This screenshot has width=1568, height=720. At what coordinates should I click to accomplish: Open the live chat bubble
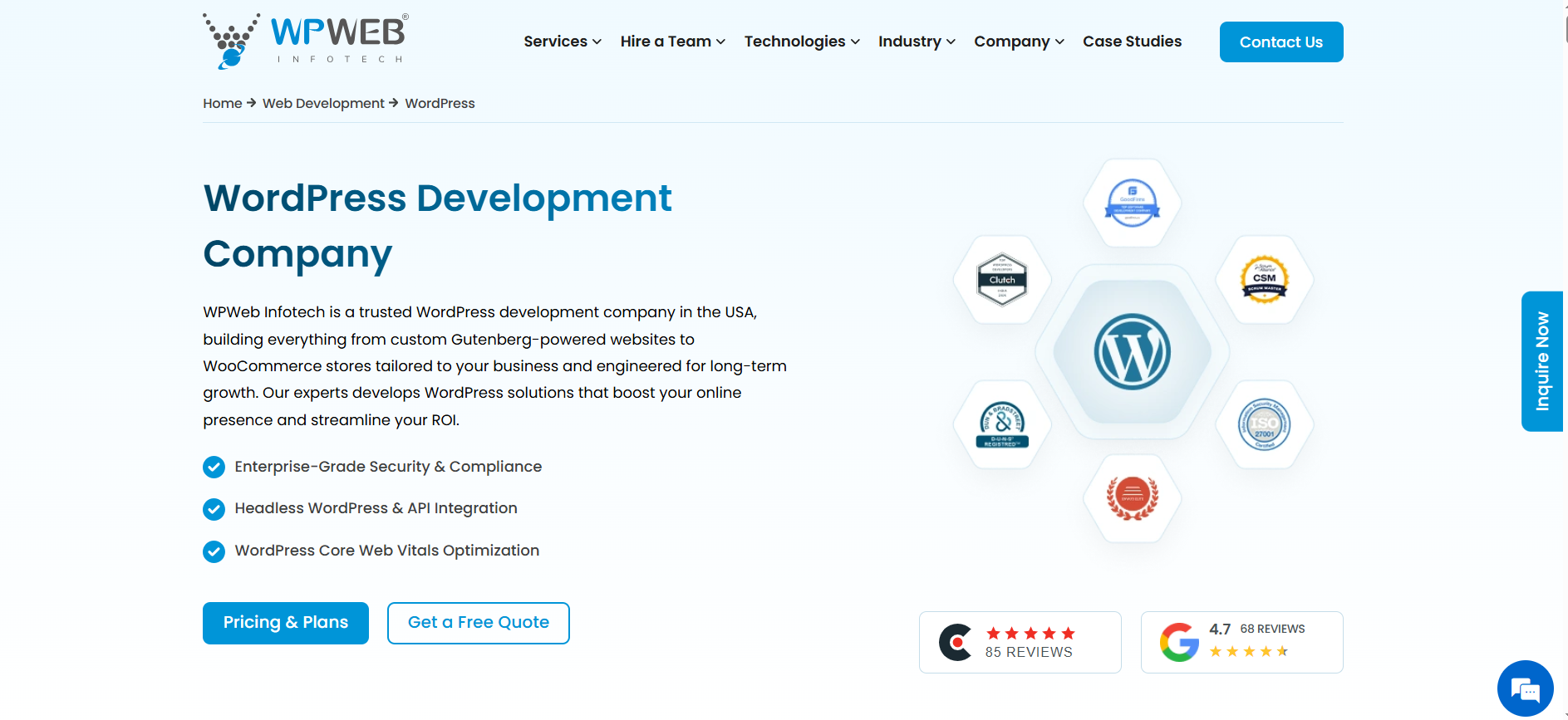point(1526,688)
